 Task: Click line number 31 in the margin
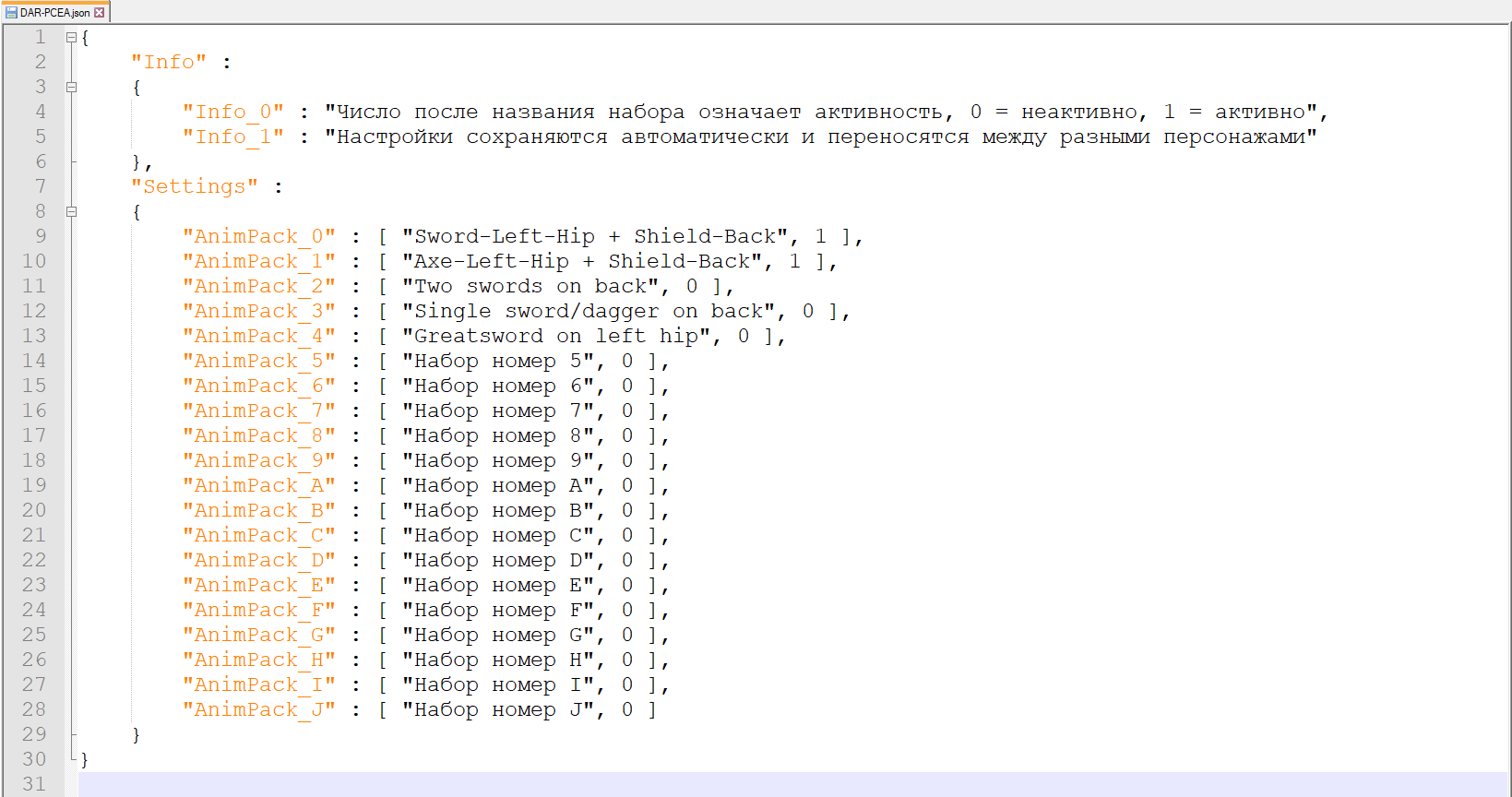point(34,784)
